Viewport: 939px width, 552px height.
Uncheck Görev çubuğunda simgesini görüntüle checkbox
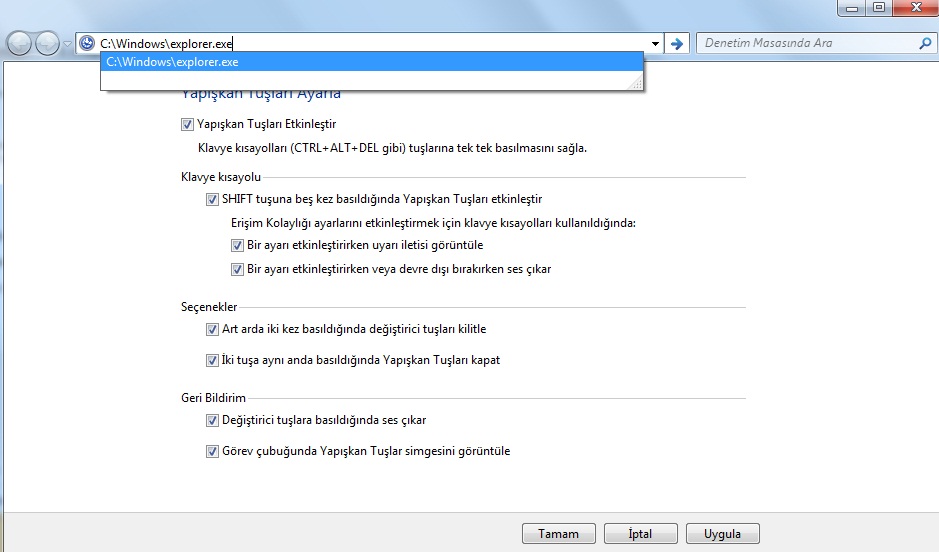click(212, 451)
